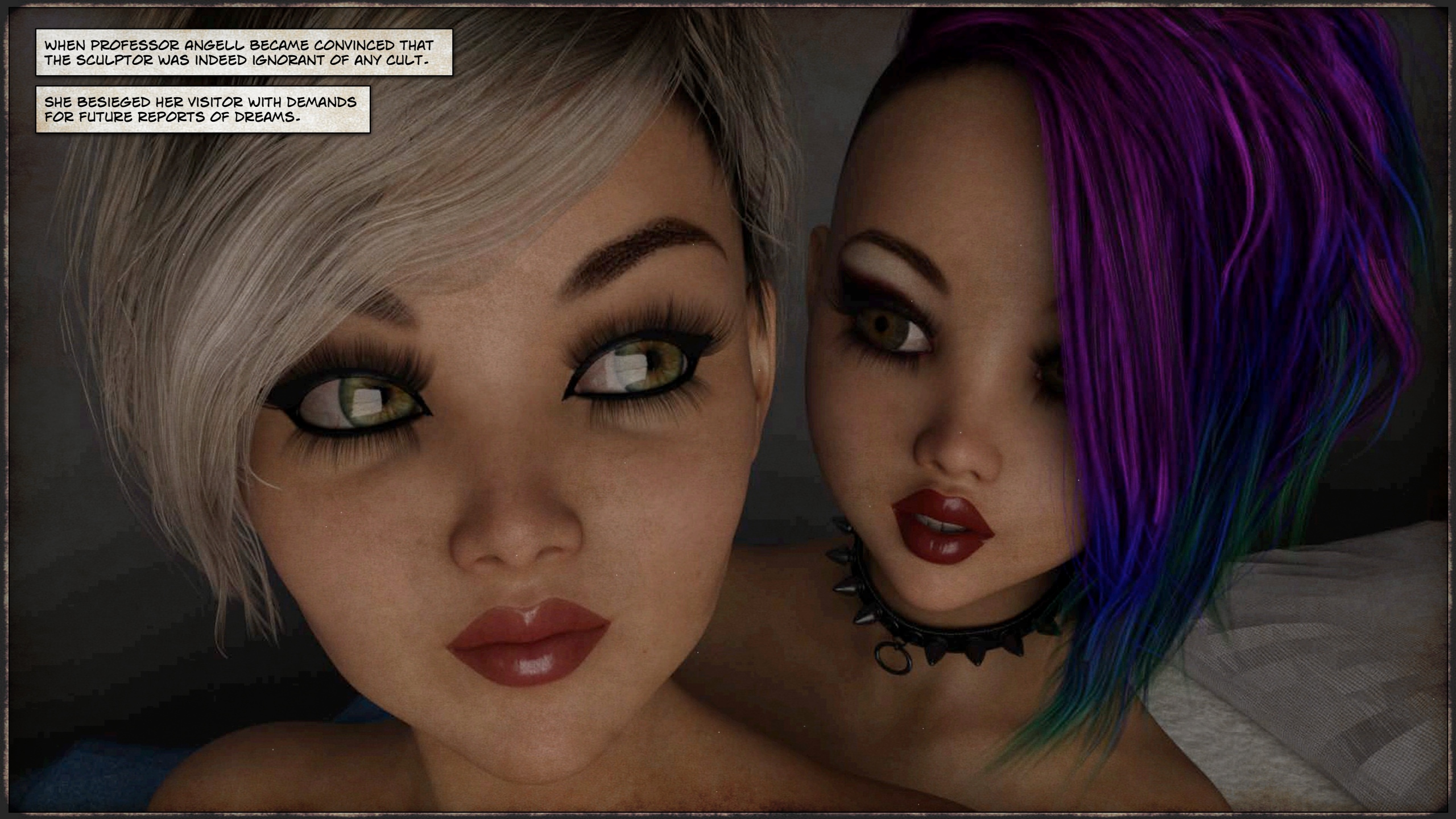1456x819 pixels.
Task: Click the word 'DREAMS' in second caption
Action: [x=266, y=117]
